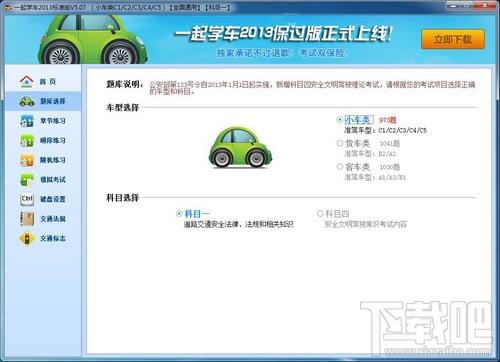Click the green car image in 车型选择
500x362 pixels.
point(240,147)
